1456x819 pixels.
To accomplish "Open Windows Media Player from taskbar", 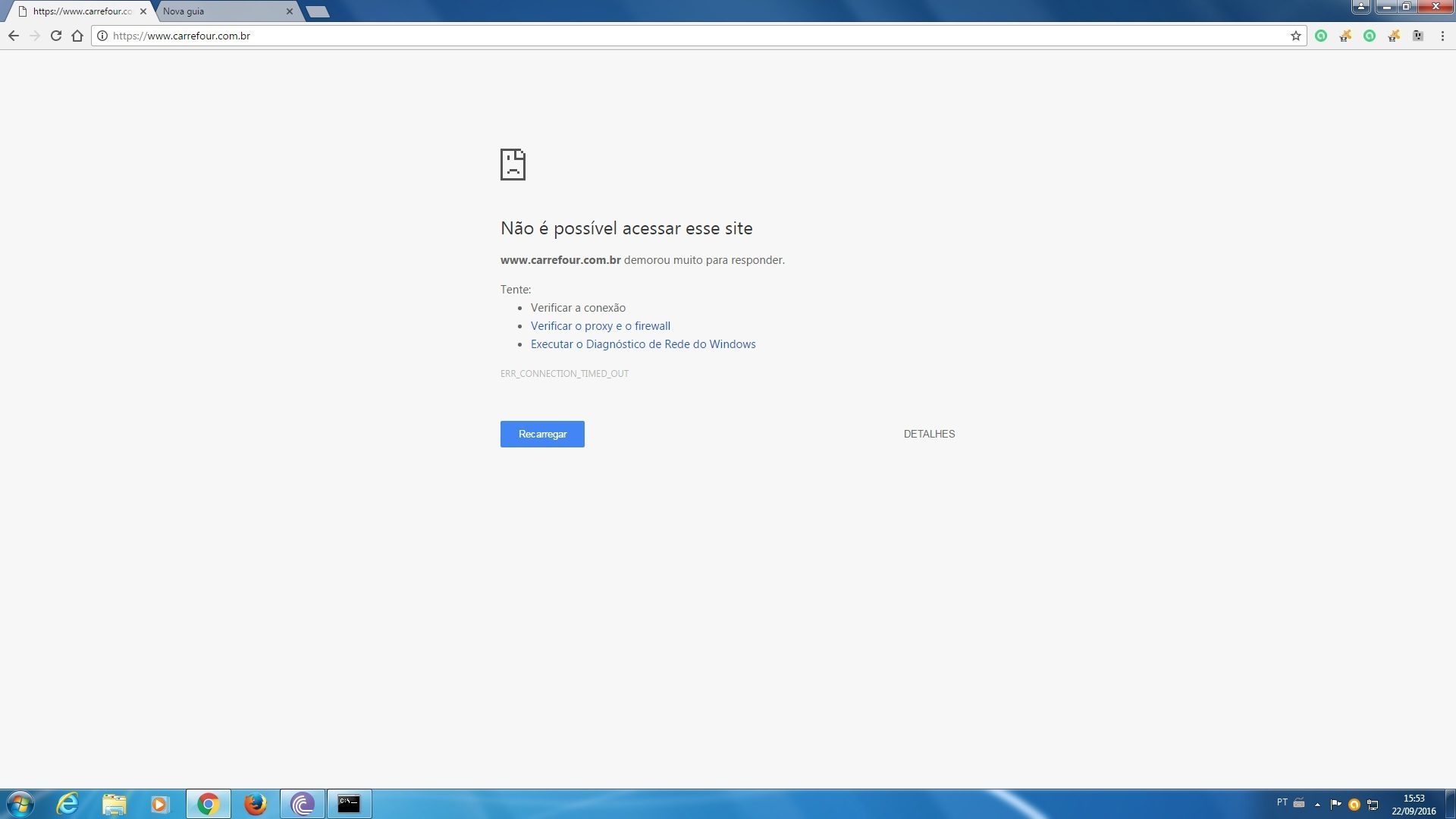I will [160, 804].
